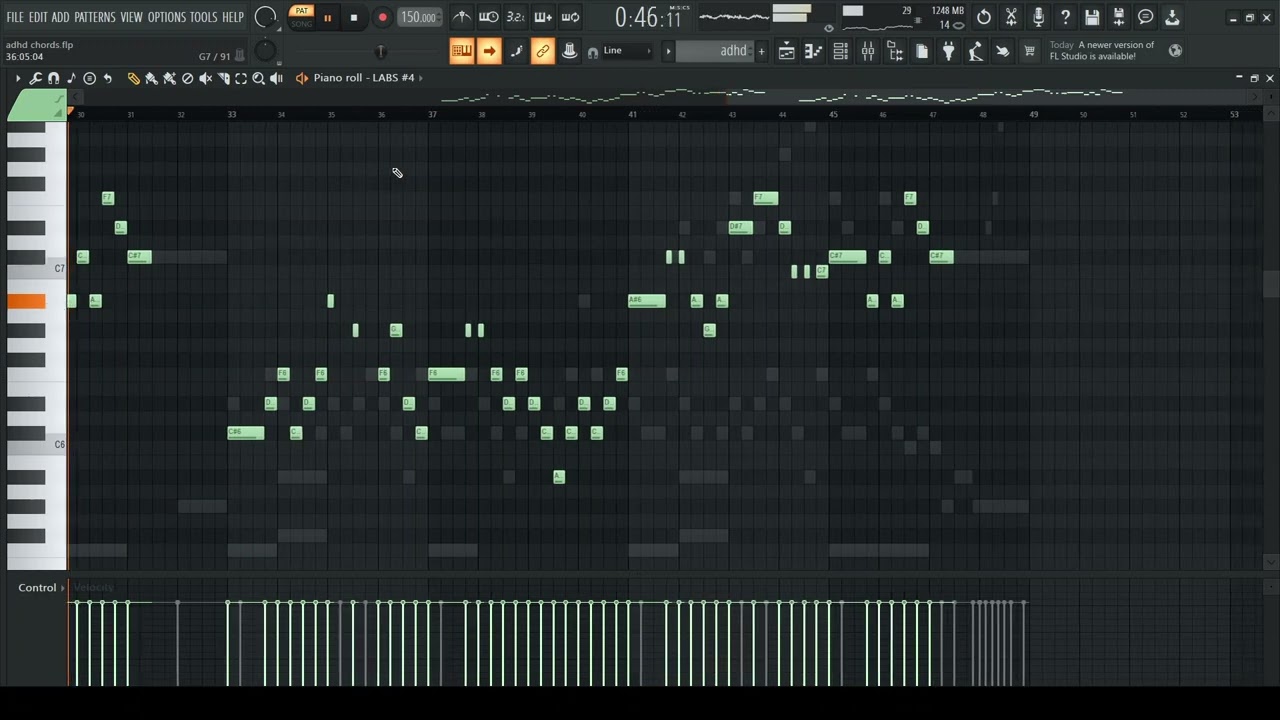The height and width of the screenshot is (720, 1280).
Task: Open the piano roll menu arrow
Action: (17, 78)
